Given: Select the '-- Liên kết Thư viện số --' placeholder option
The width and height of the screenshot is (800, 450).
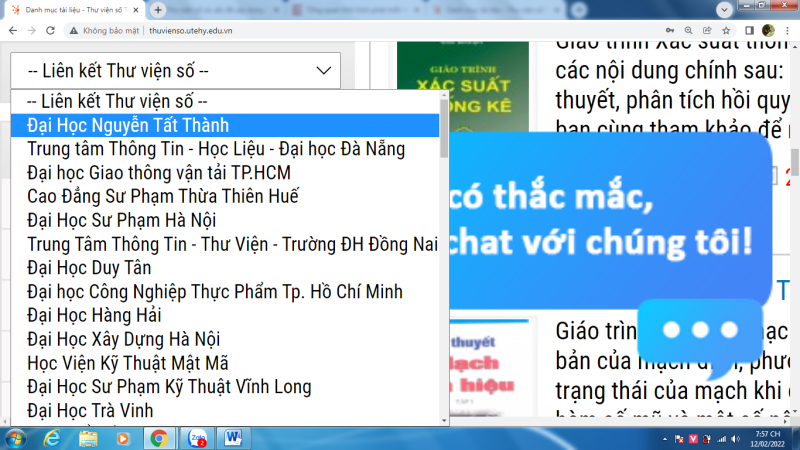Looking at the screenshot, I should coord(225,102).
